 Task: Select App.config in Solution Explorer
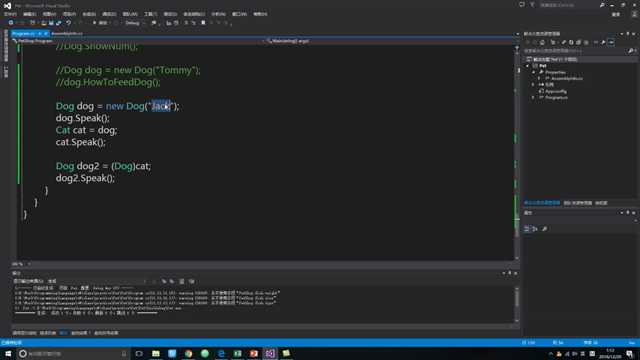pyautogui.click(x=556, y=91)
